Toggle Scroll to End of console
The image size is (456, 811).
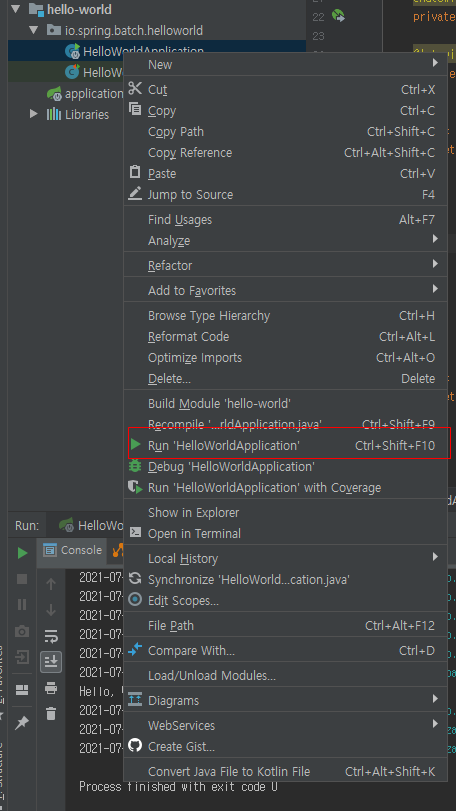[51, 662]
